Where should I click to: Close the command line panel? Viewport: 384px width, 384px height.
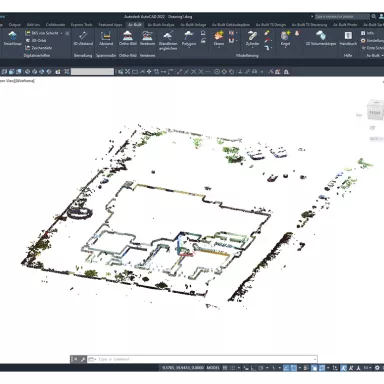[75, 359]
